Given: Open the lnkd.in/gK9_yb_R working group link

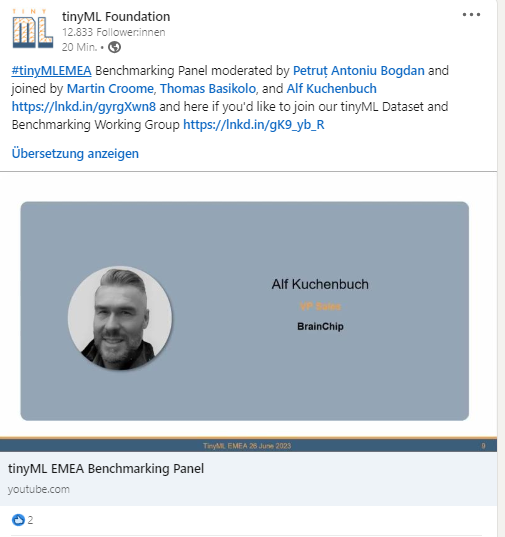Looking at the screenshot, I should click(x=254, y=125).
